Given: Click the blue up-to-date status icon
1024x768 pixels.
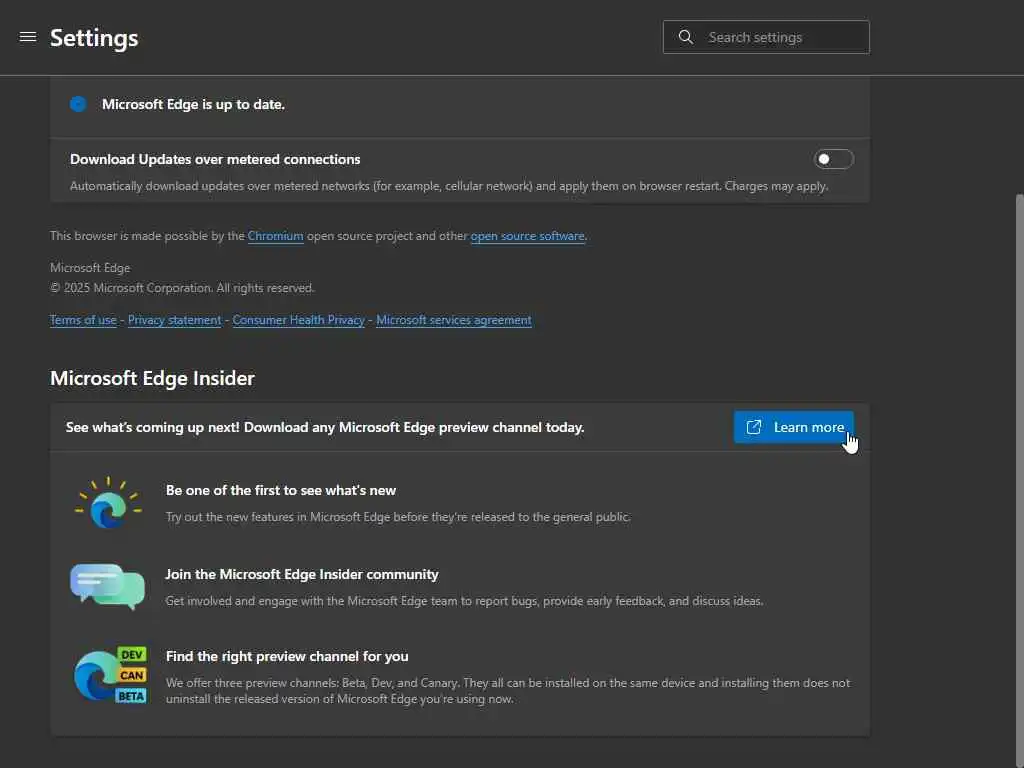Looking at the screenshot, I should [x=78, y=104].
